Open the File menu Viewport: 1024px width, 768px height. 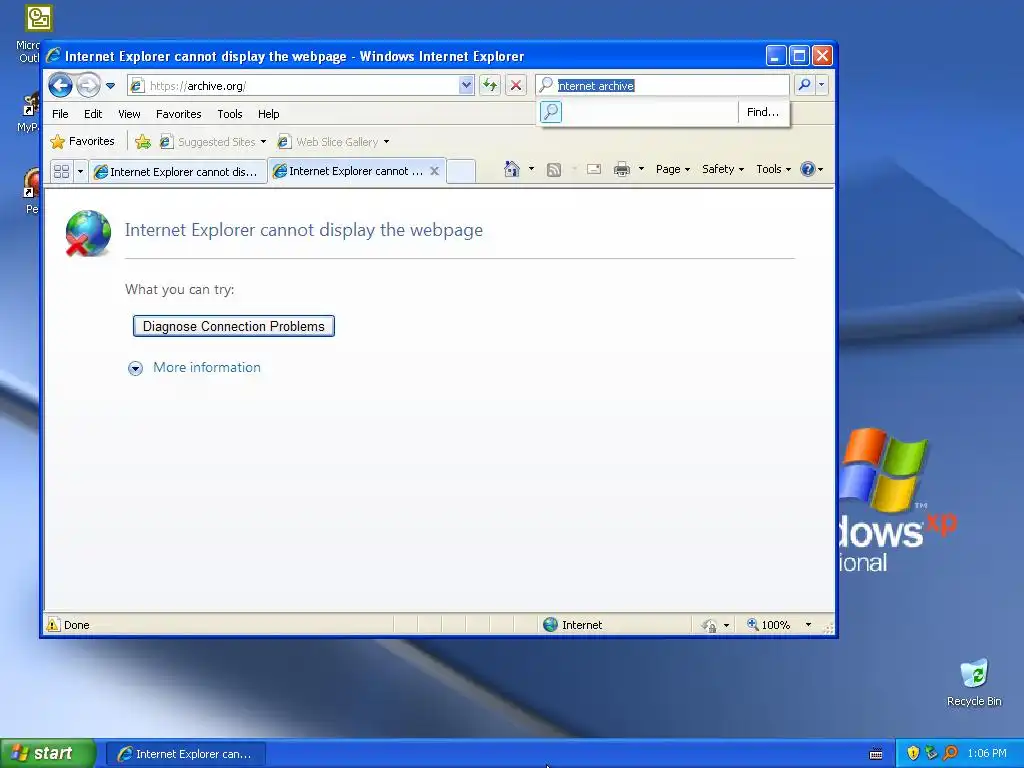tap(60, 114)
